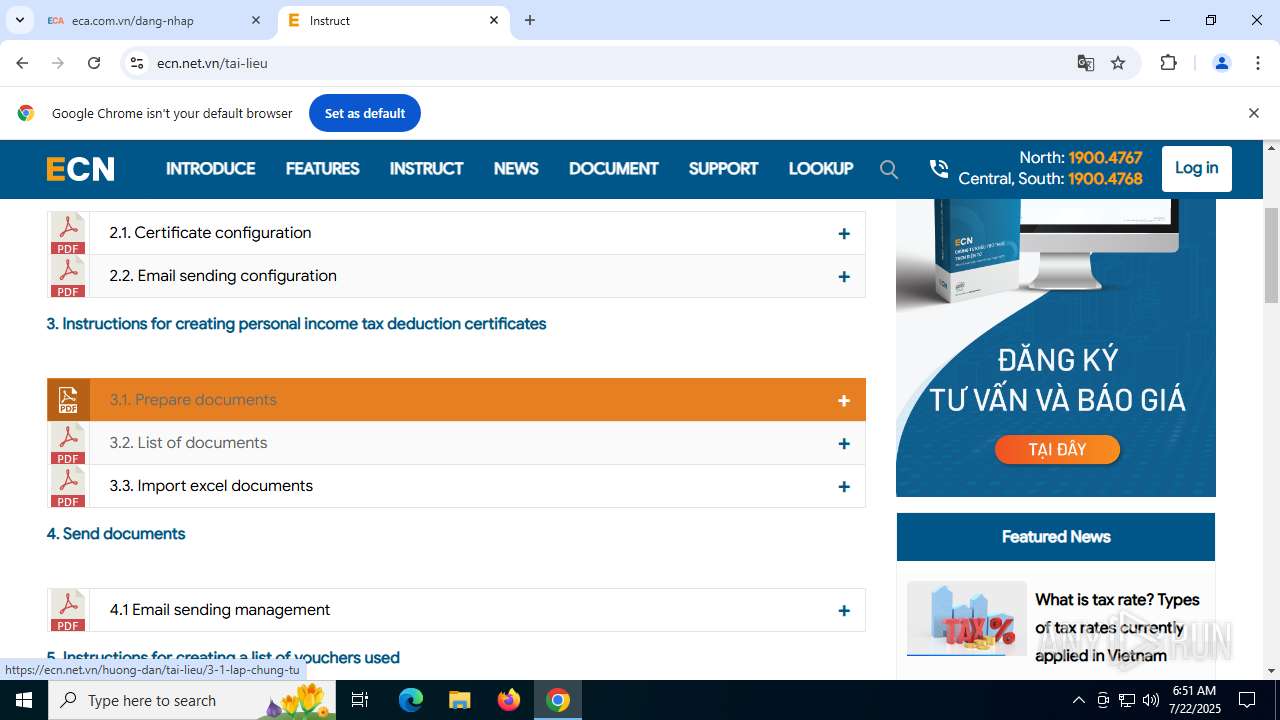Click the Log in button

1196,168
